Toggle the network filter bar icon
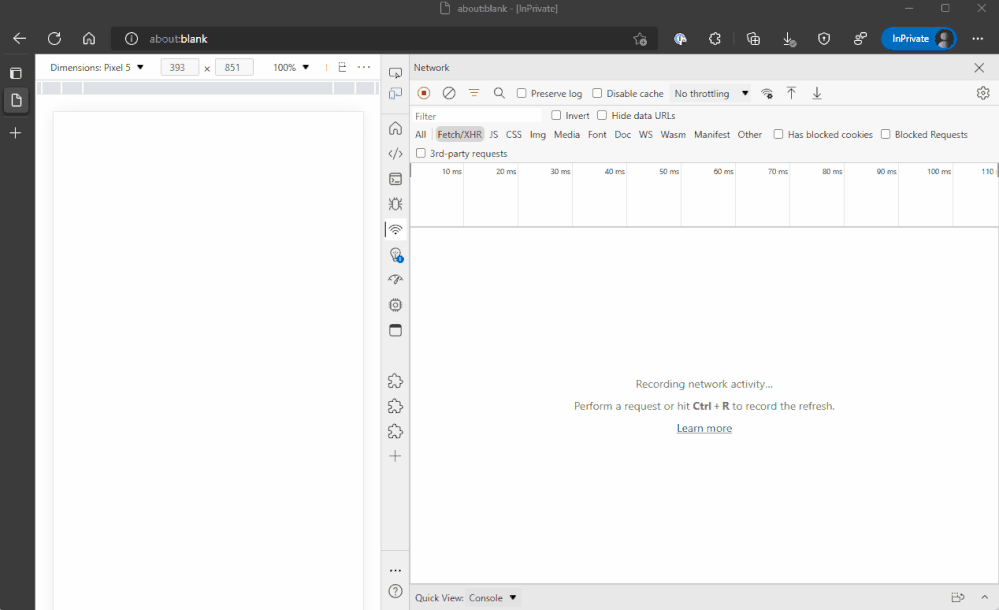This screenshot has width=999, height=610. click(x=474, y=93)
